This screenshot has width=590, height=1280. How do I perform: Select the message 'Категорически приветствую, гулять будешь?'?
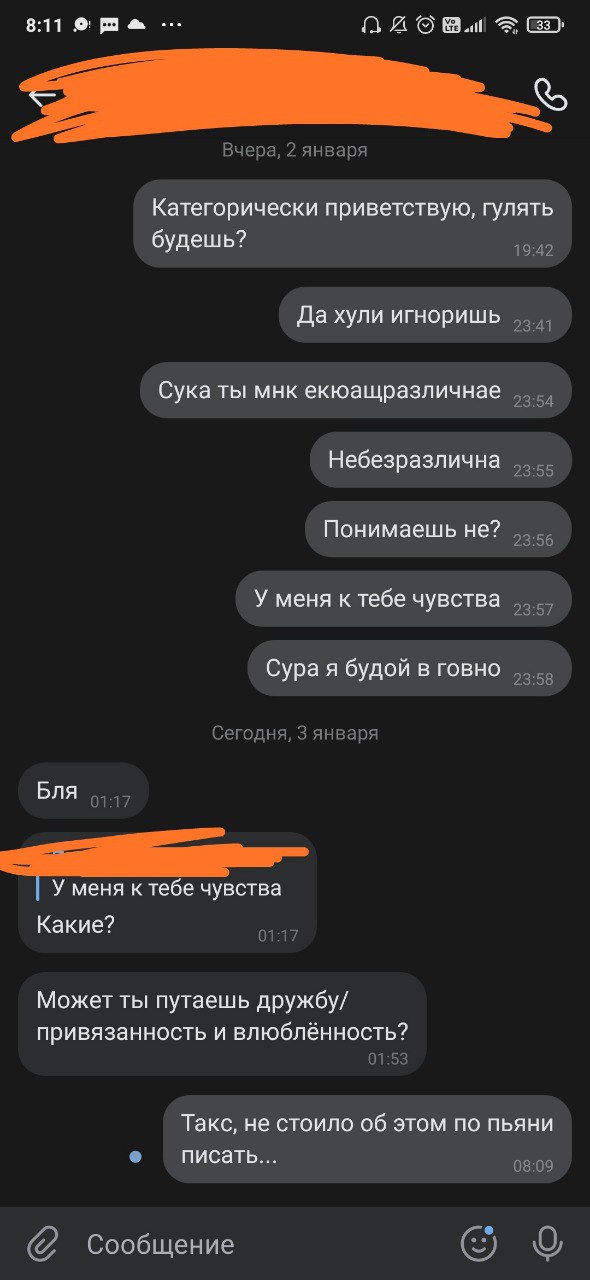[352, 223]
